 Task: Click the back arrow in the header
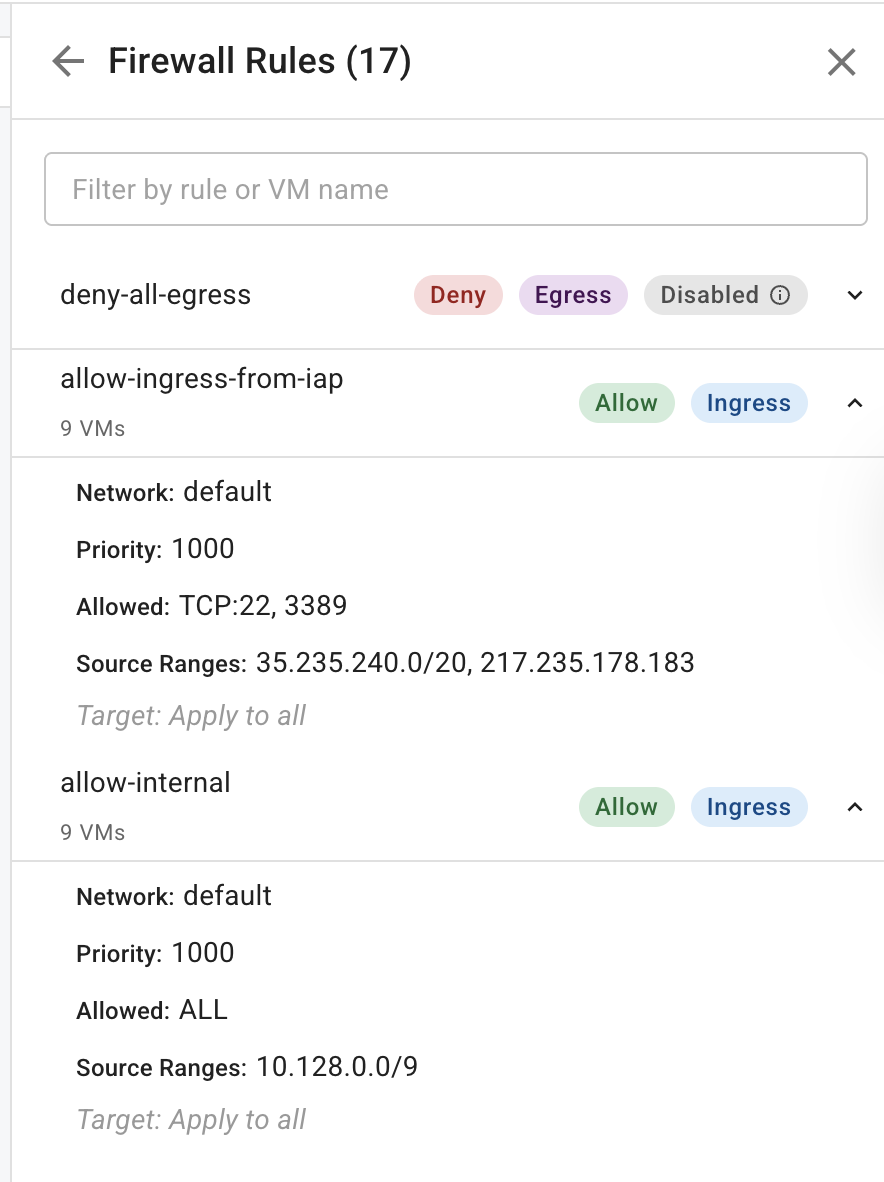click(x=67, y=61)
